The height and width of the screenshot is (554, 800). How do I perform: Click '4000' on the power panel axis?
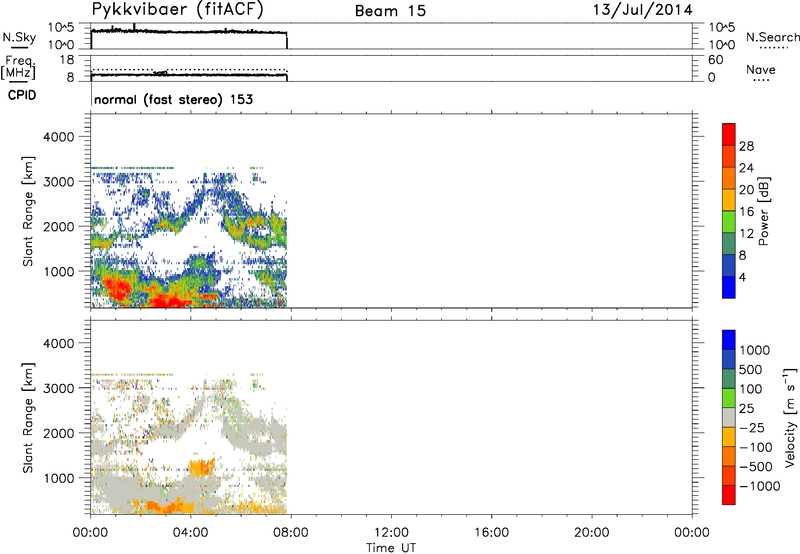(x=58, y=137)
